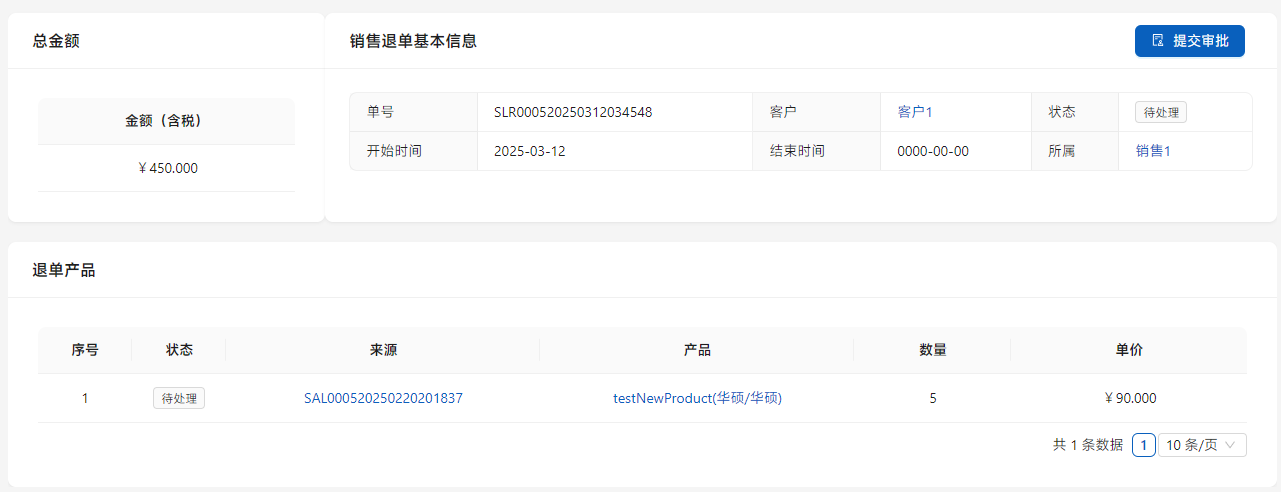The image size is (1281, 492).
Task: Click 待处理 status tag in basic info
Action: (x=1160, y=112)
